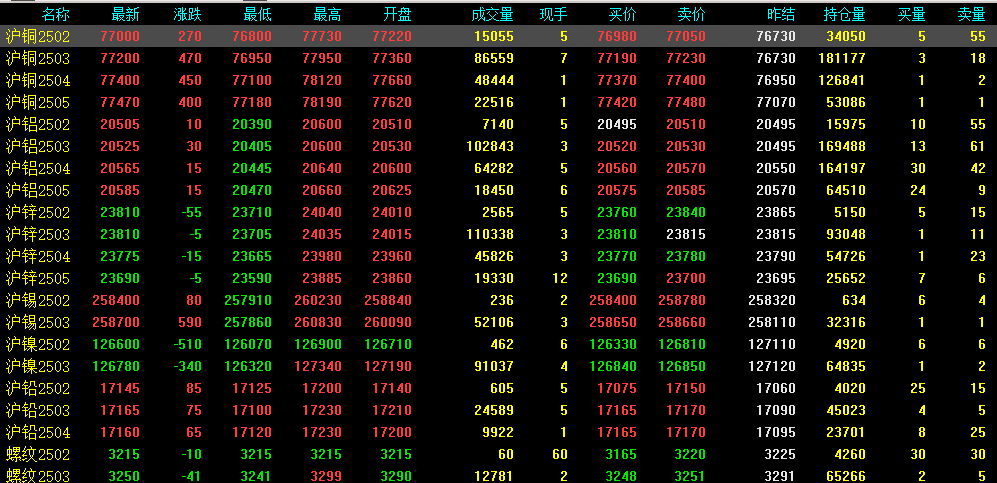Select the 沪锌2505 contract name
This screenshot has width=997, height=483.
38,278
